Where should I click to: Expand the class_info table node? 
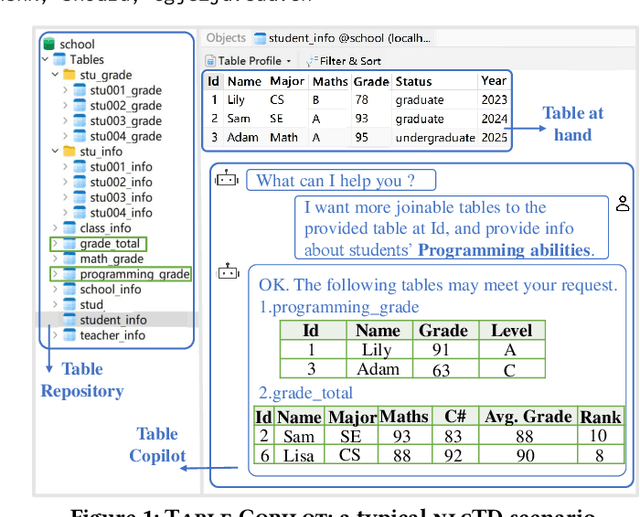click(55, 228)
